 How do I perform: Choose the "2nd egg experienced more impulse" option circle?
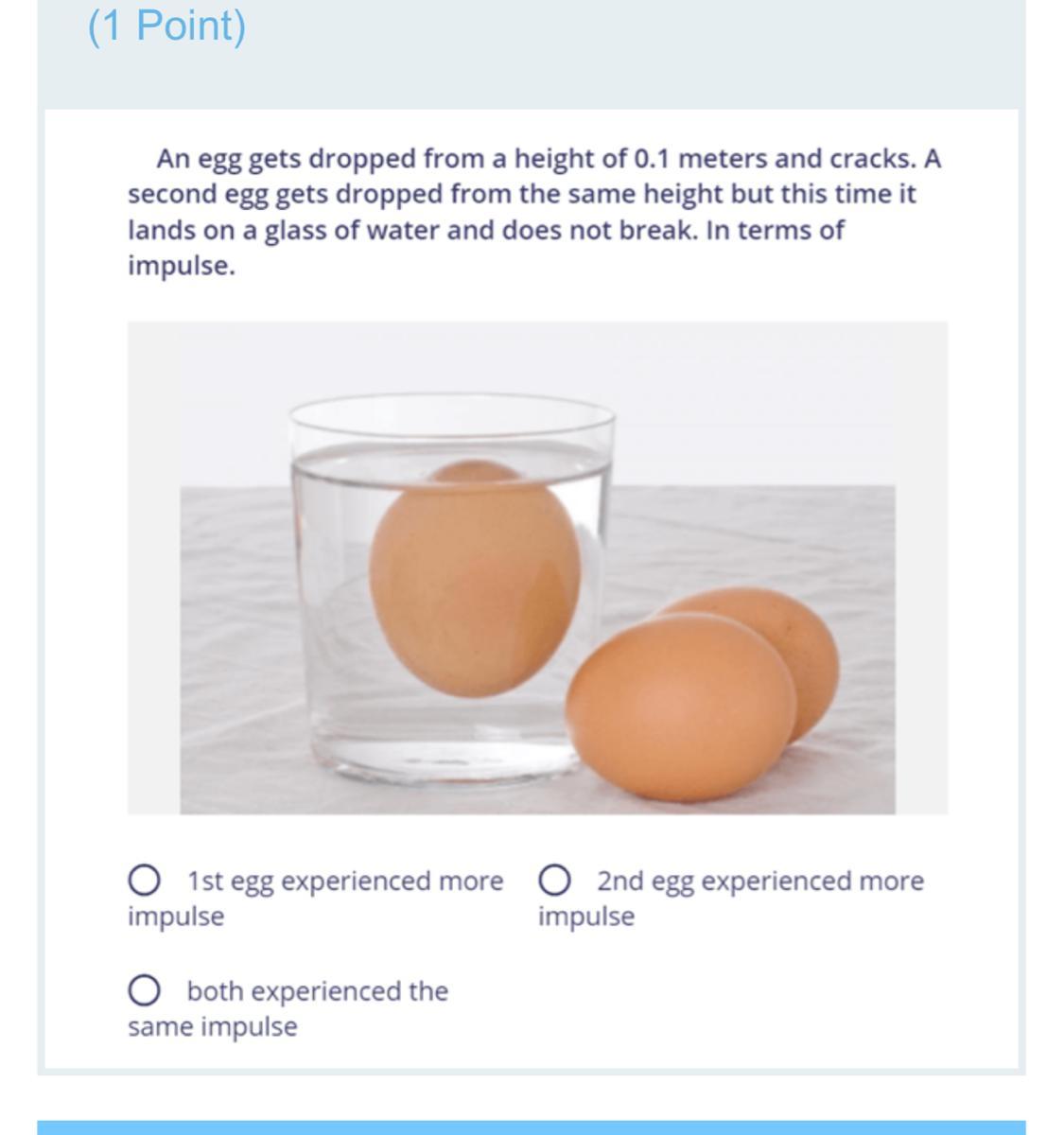click(553, 881)
